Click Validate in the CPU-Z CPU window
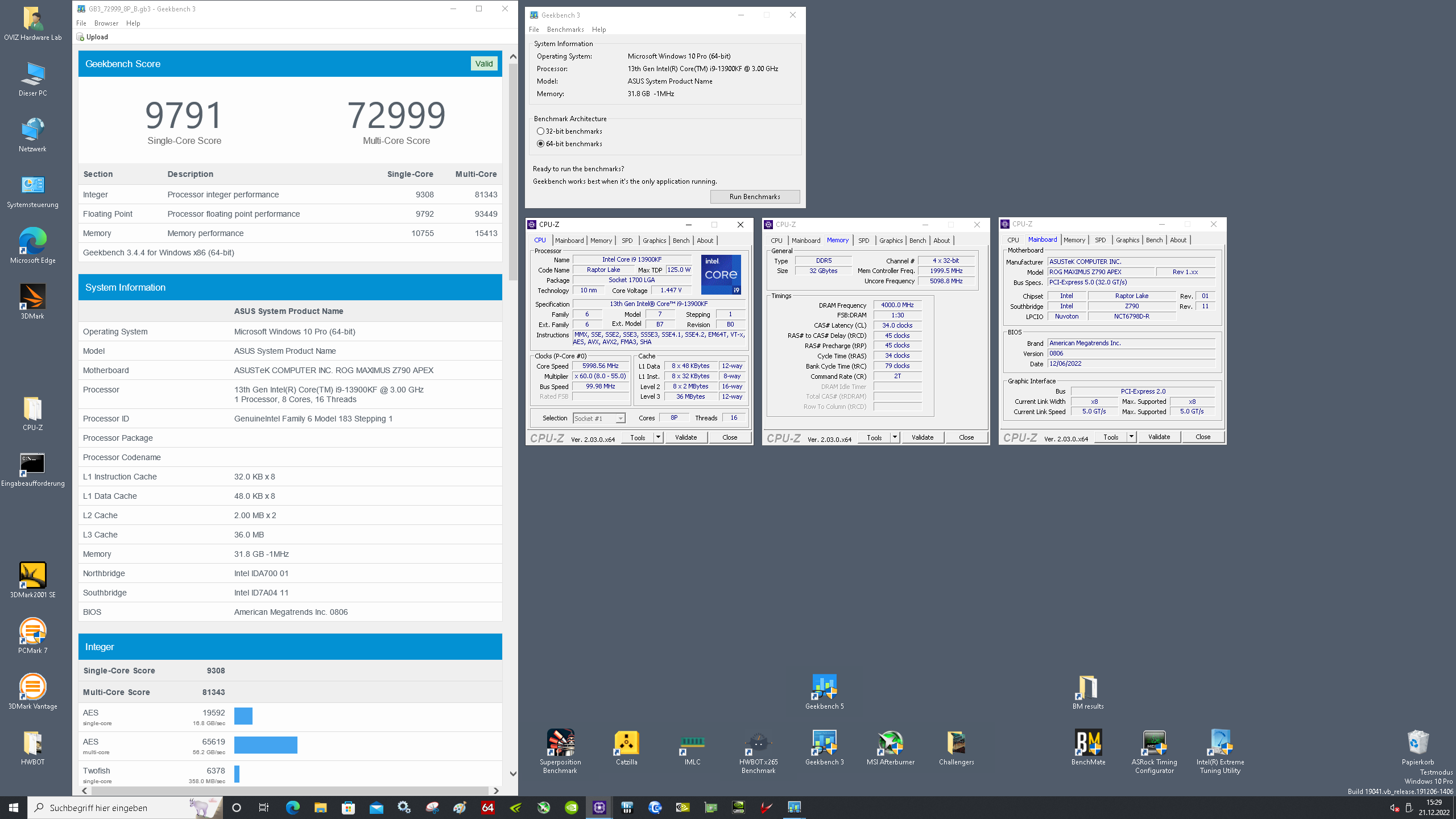The width and height of the screenshot is (1456, 819). (686, 437)
